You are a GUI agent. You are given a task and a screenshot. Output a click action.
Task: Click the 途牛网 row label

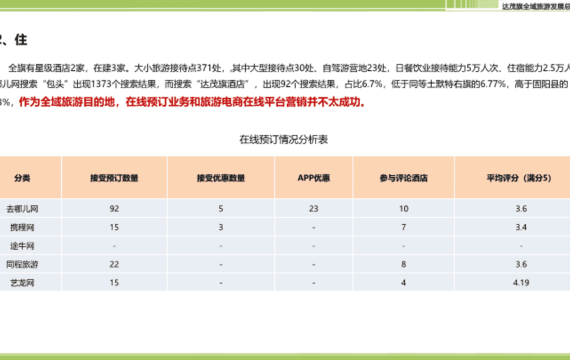pyautogui.click(x=22, y=246)
